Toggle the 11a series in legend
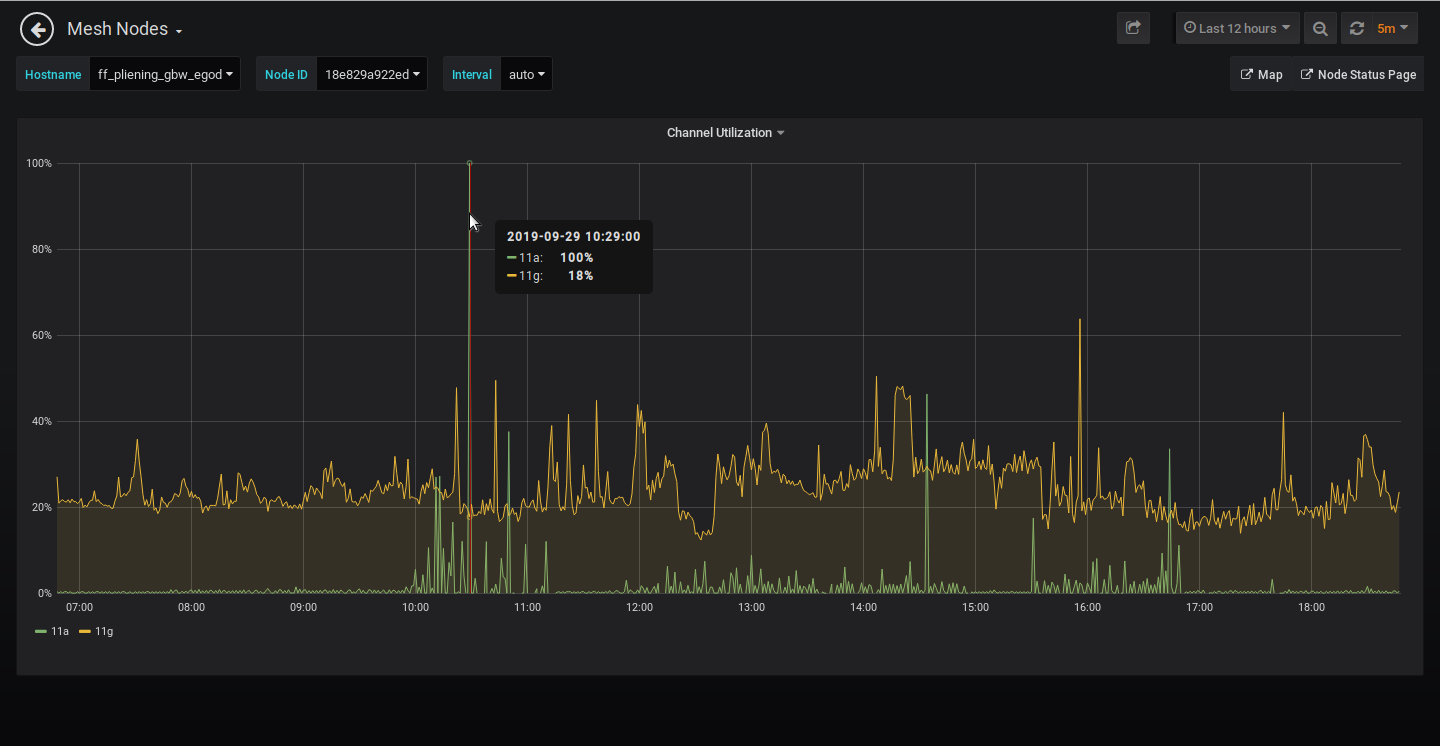The height and width of the screenshot is (746, 1440). tap(61, 631)
